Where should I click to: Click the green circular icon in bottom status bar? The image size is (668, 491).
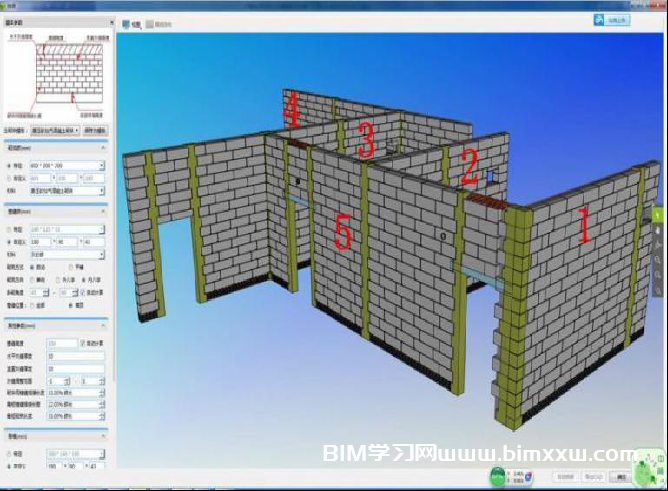coord(499,477)
